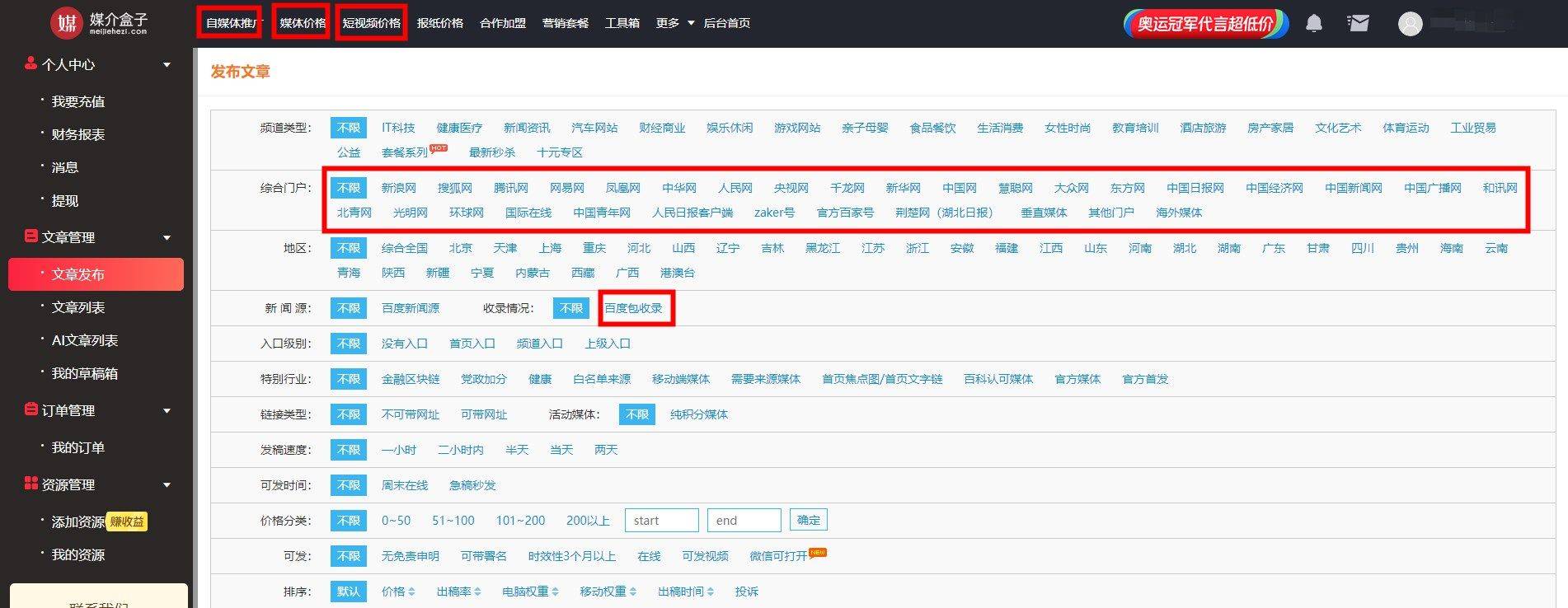Click the 文章管理 section icon
This screenshot has height=608, width=1568.
point(31,236)
